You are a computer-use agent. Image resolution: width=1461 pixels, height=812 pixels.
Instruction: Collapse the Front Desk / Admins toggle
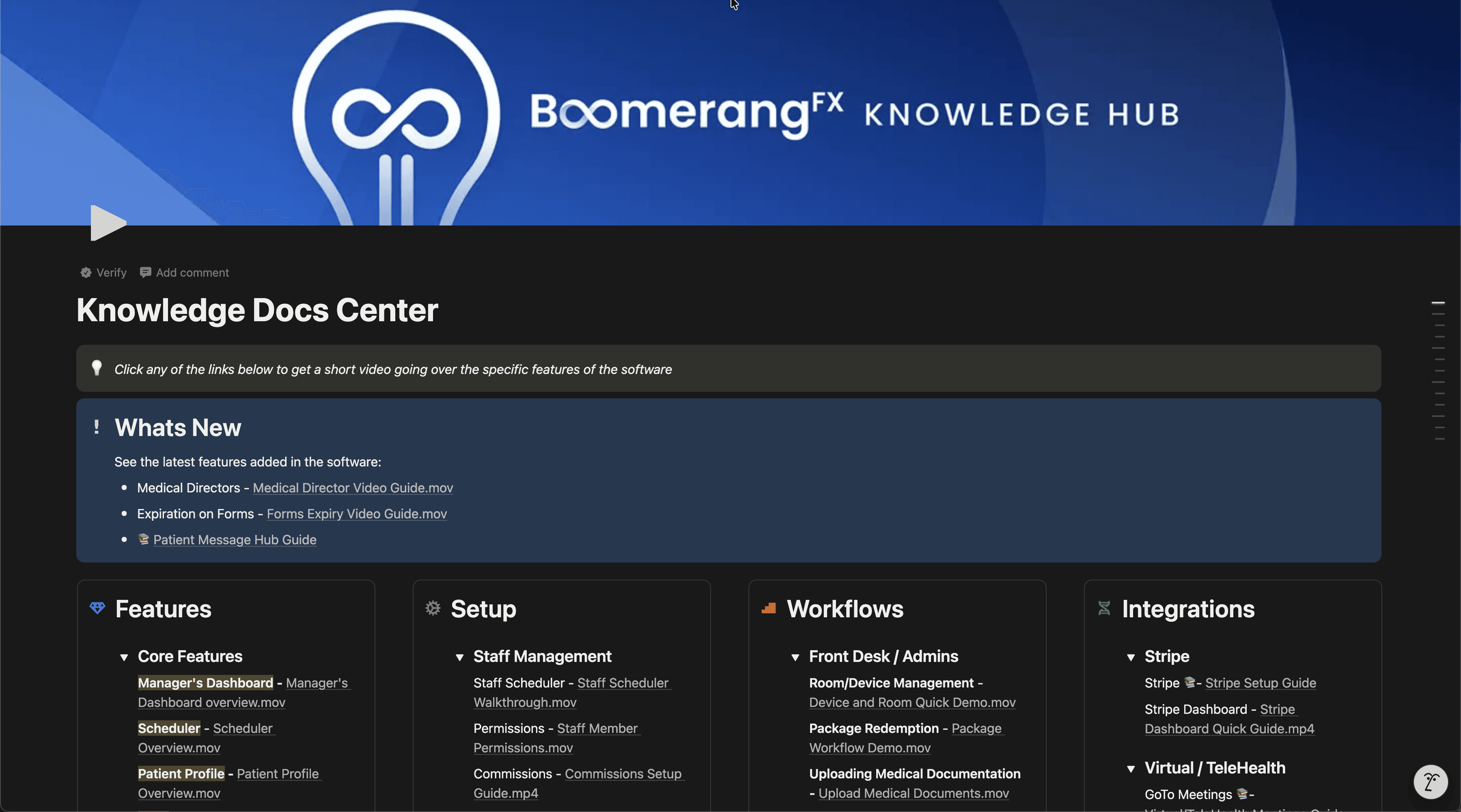click(795, 657)
